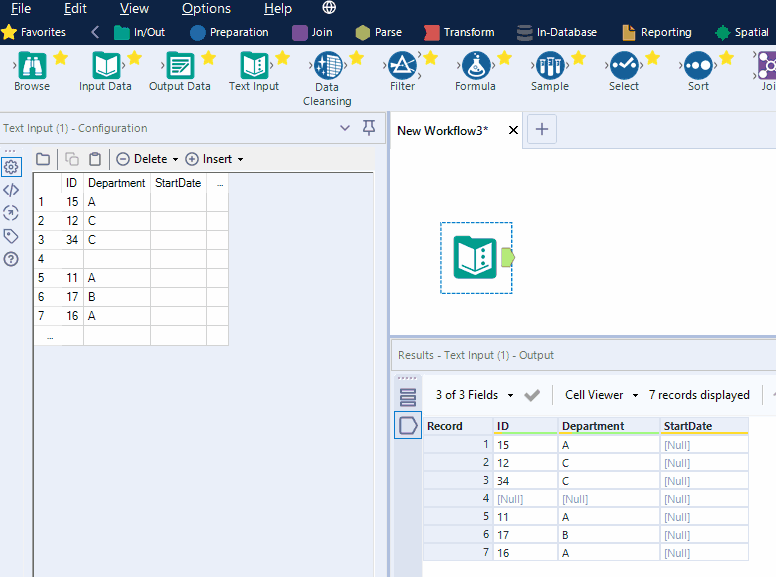The height and width of the screenshot is (577, 776).
Task: Switch to the Parse tool category
Action: click(x=379, y=32)
